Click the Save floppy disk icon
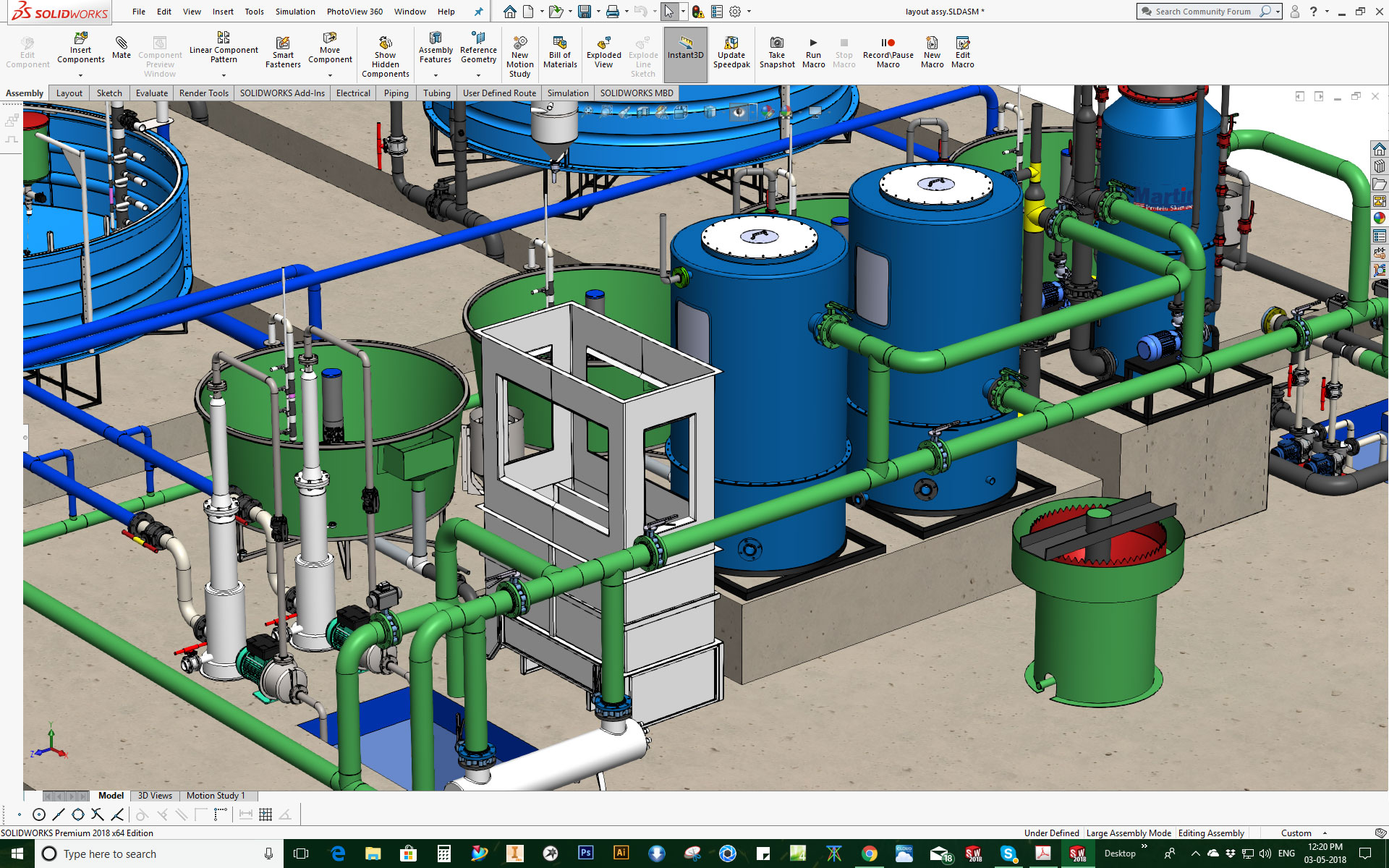 (584, 12)
